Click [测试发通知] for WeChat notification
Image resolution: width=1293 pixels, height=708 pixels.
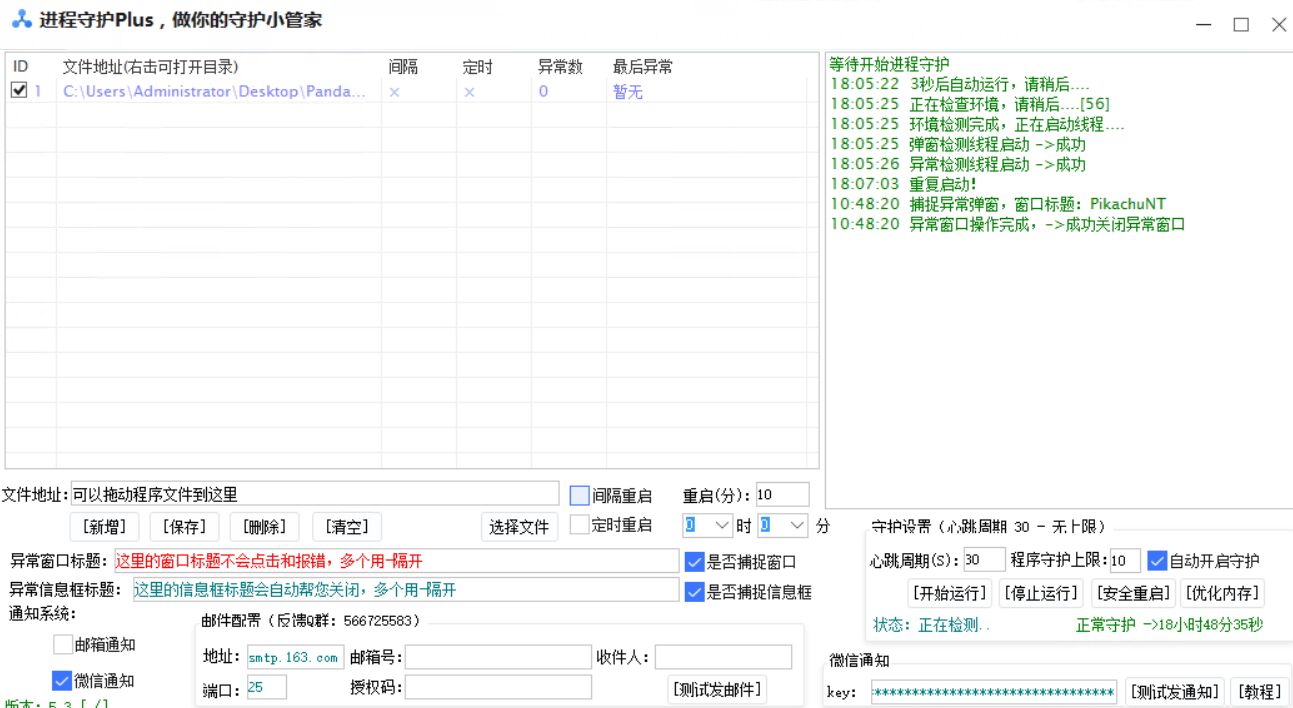pos(1175,692)
